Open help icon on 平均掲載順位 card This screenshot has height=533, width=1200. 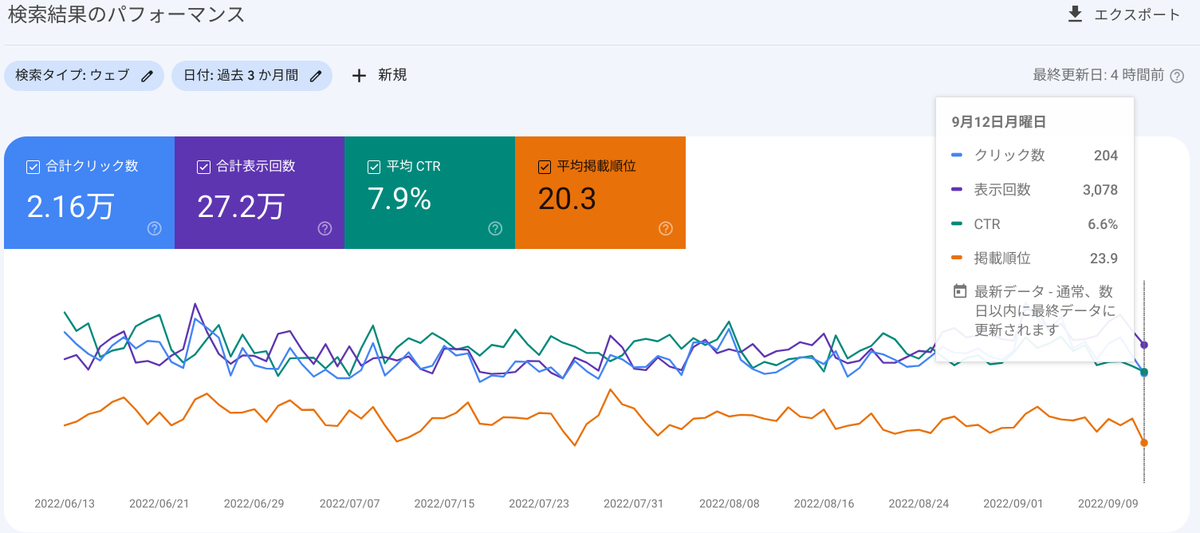(666, 228)
